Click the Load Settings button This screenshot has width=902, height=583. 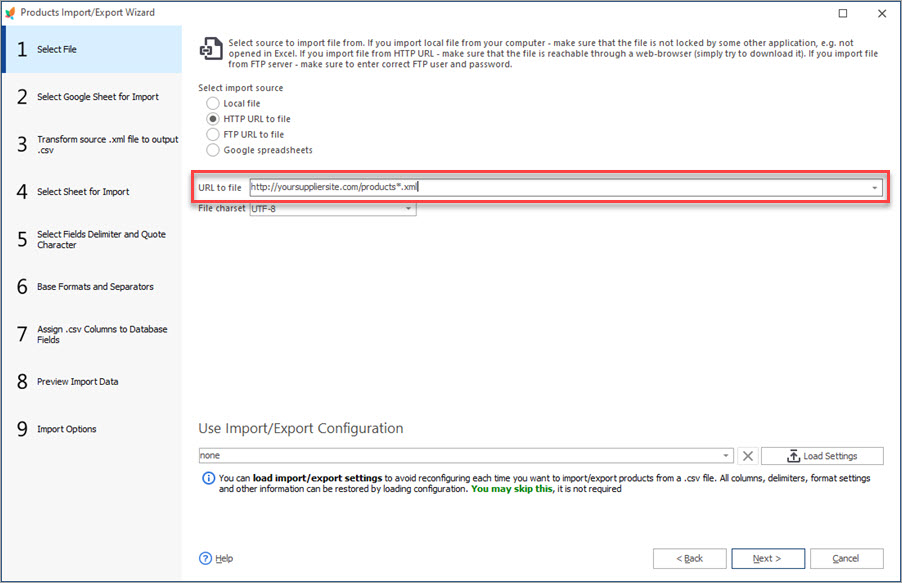click(x=822, y=456)
